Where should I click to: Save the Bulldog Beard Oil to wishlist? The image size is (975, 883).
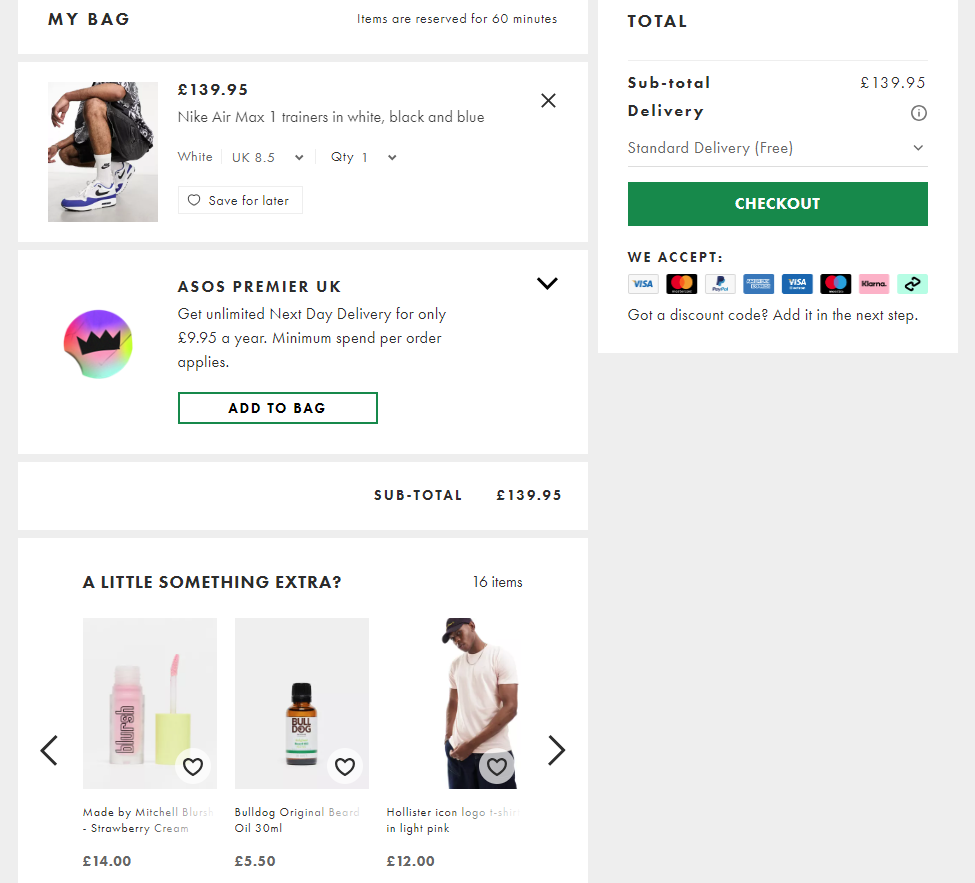click(x=345, y=767)
